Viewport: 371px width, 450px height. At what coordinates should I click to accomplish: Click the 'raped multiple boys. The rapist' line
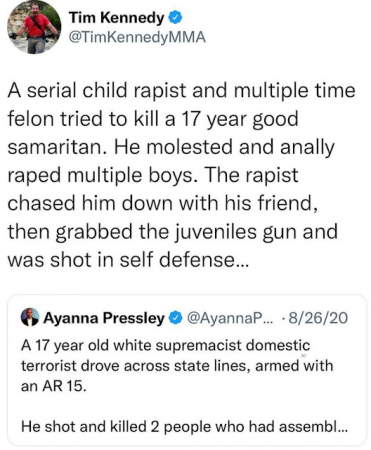point(153,176)
